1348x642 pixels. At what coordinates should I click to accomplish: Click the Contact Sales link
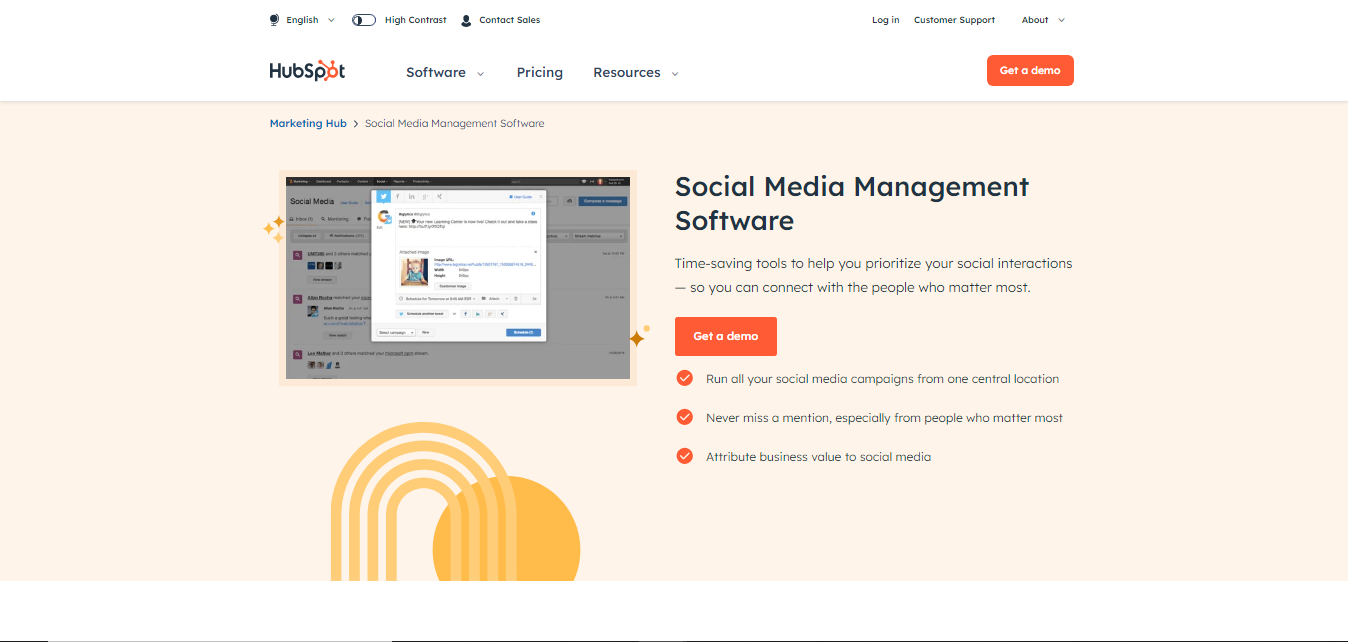pos(510,20)
